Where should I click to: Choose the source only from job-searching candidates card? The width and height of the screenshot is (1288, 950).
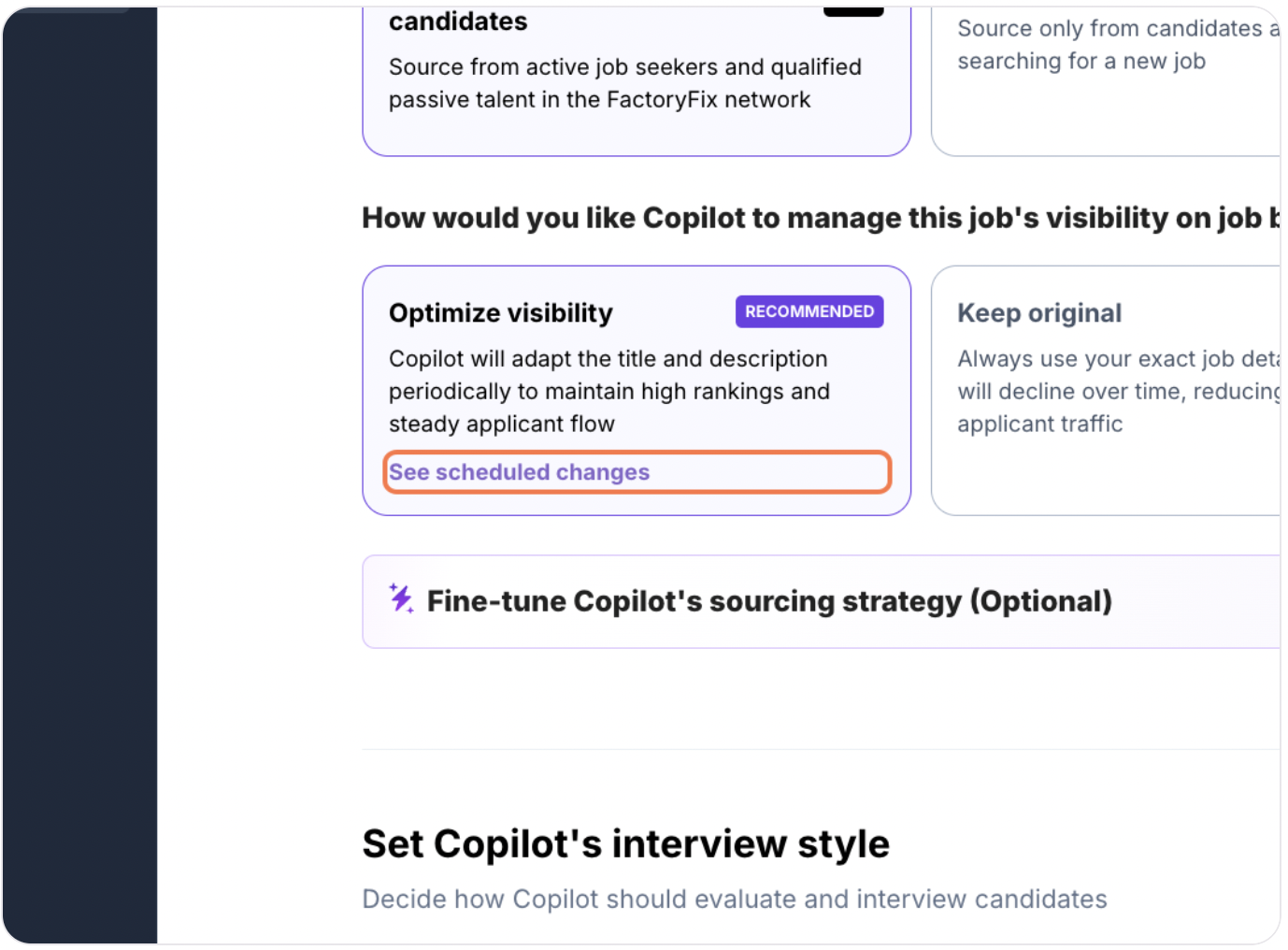click(x=1106, y=81)
